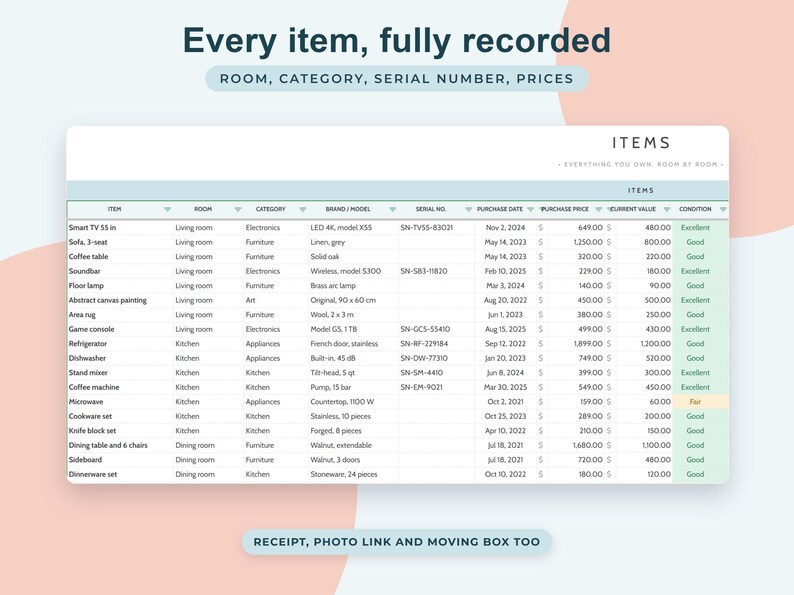The width and height of the screenshot is (794, 595).
Task: Select the 'Abstract canvas painting' cell
Action: pyautogui.click(x=120, y=300)
